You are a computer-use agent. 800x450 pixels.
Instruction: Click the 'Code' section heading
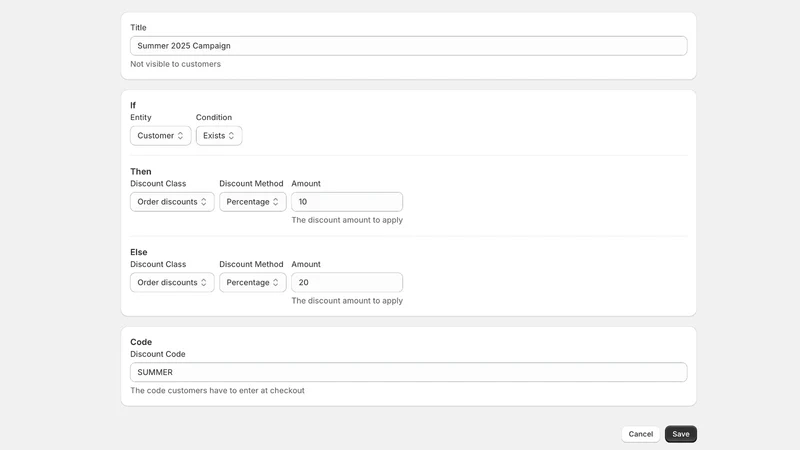coord(141,342)
